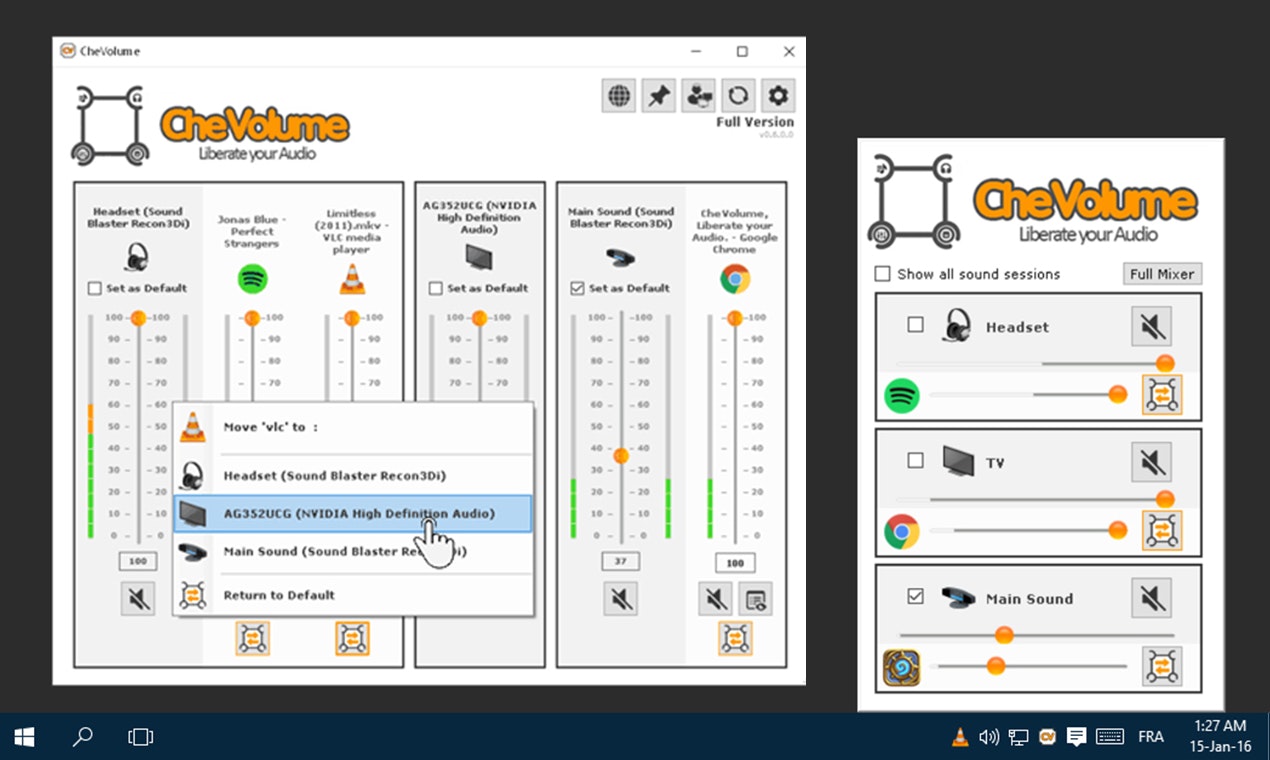Open the action center notification icon
Image resolution: width=1270 pixels, height=760 pixels.
(1077, 737)
